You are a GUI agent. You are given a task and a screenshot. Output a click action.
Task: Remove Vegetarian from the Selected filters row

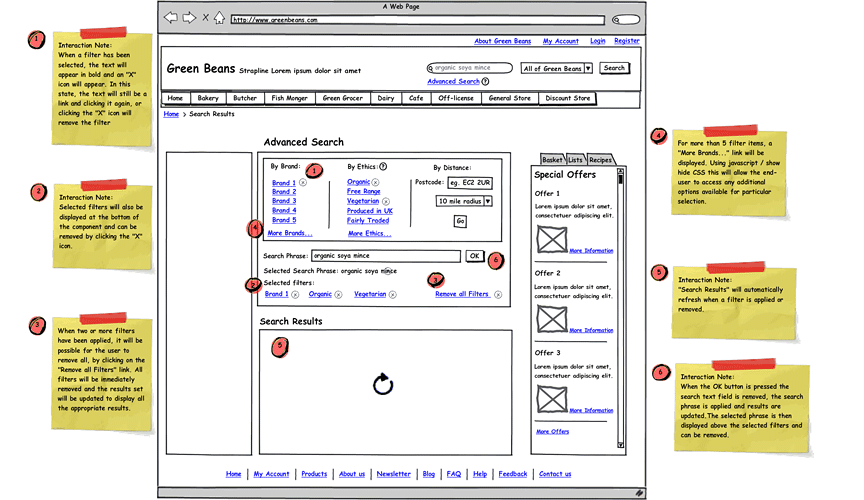click(393, 295)
